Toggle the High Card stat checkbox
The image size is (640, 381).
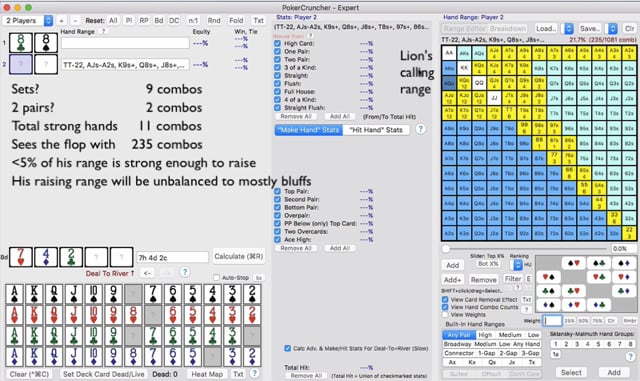point(278,43)
